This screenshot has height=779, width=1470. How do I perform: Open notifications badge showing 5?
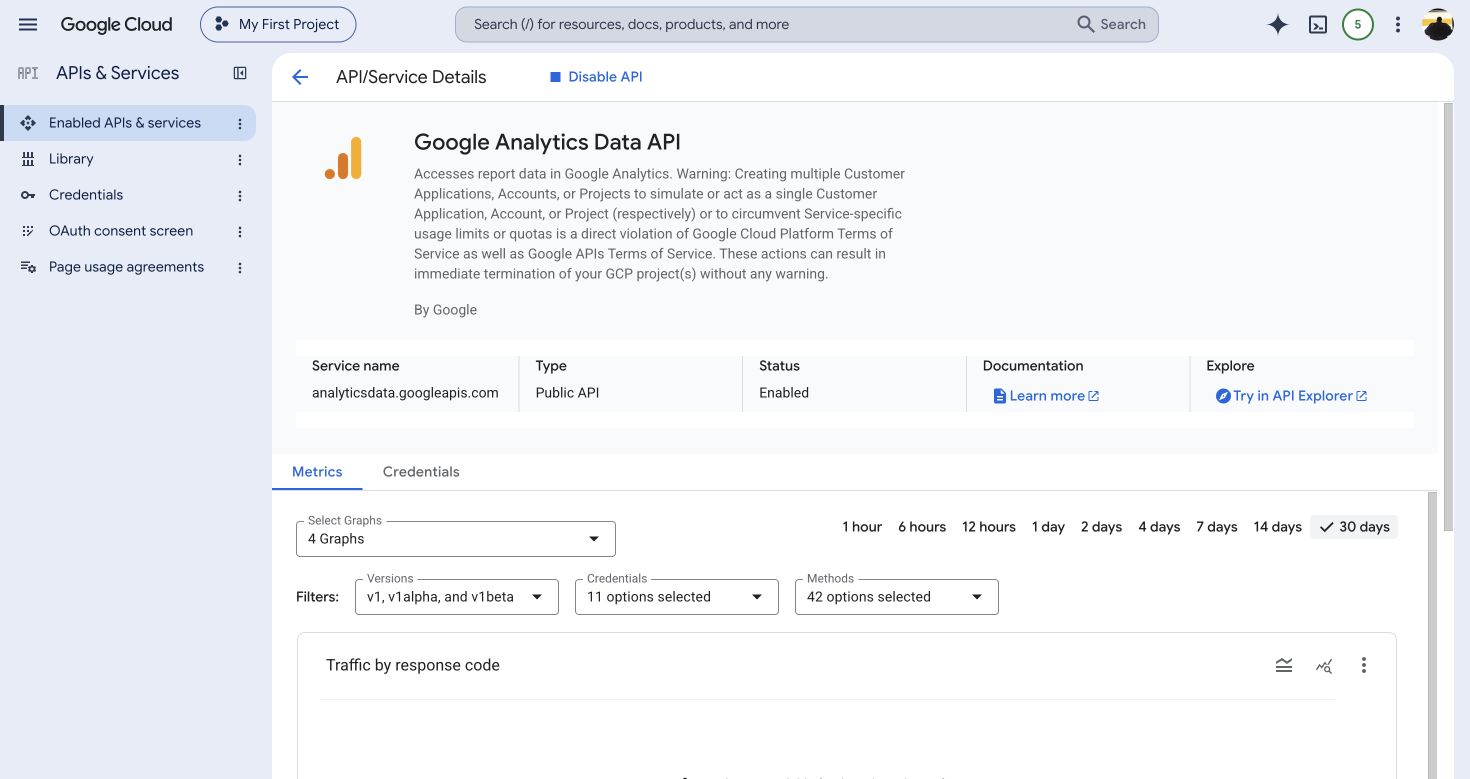(x=1357, y=25)
